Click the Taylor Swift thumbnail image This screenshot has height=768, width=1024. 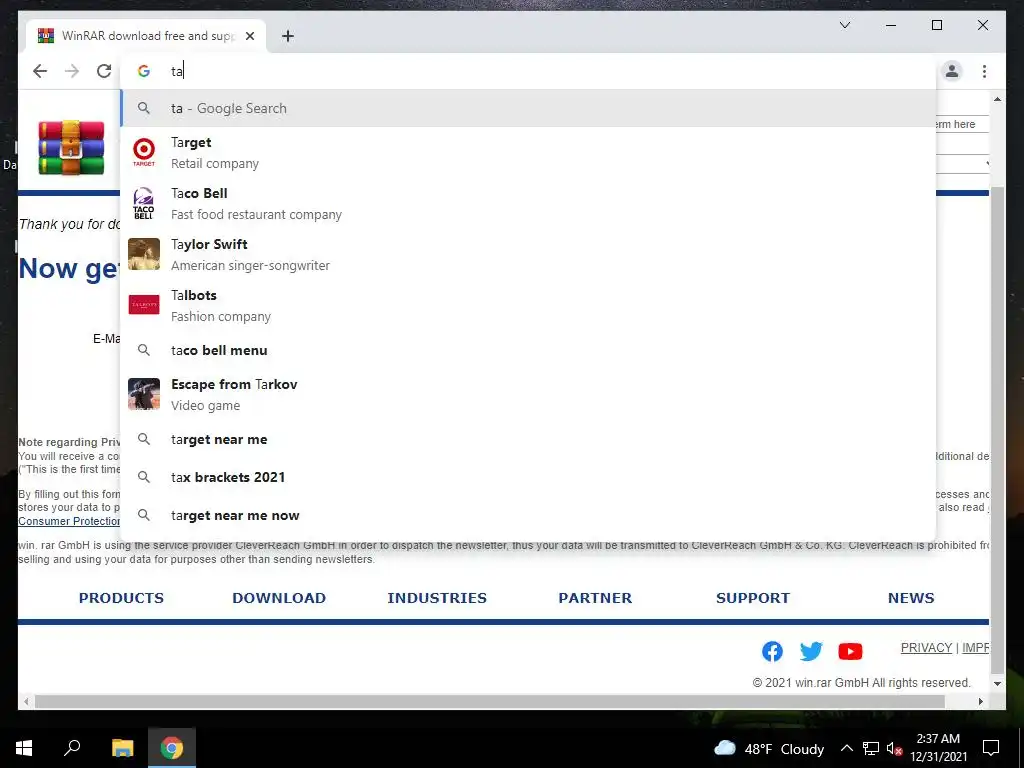(144, 254)
